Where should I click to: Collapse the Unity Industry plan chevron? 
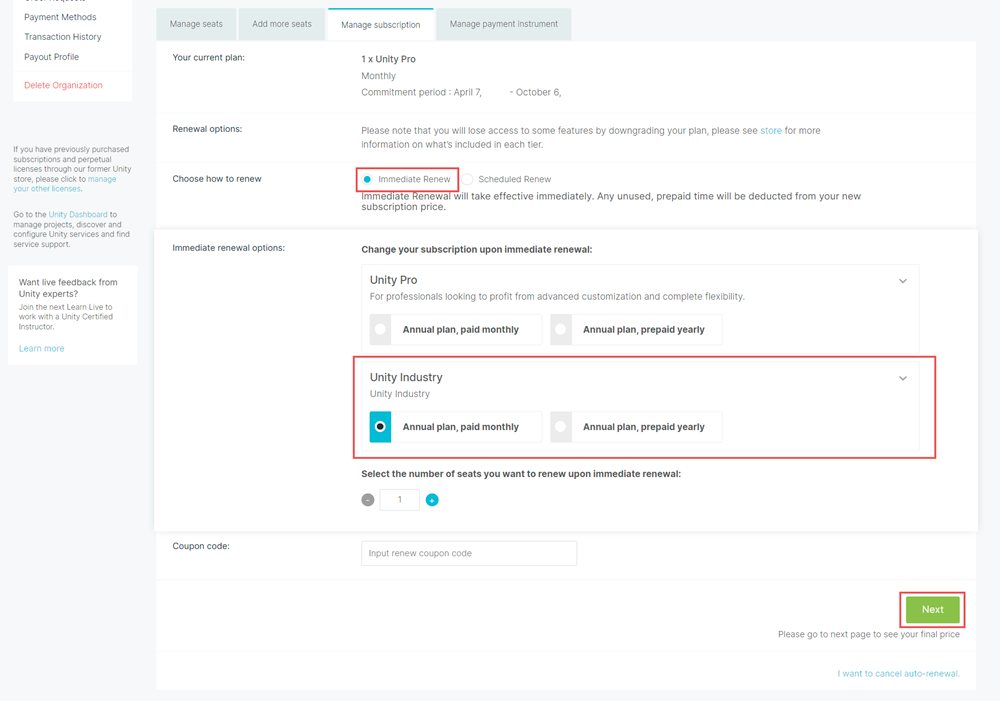[902, 378]
